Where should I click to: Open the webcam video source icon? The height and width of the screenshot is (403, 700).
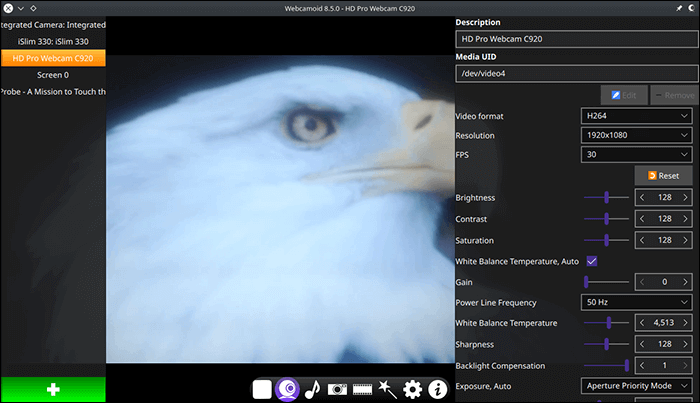click(287, 389)
